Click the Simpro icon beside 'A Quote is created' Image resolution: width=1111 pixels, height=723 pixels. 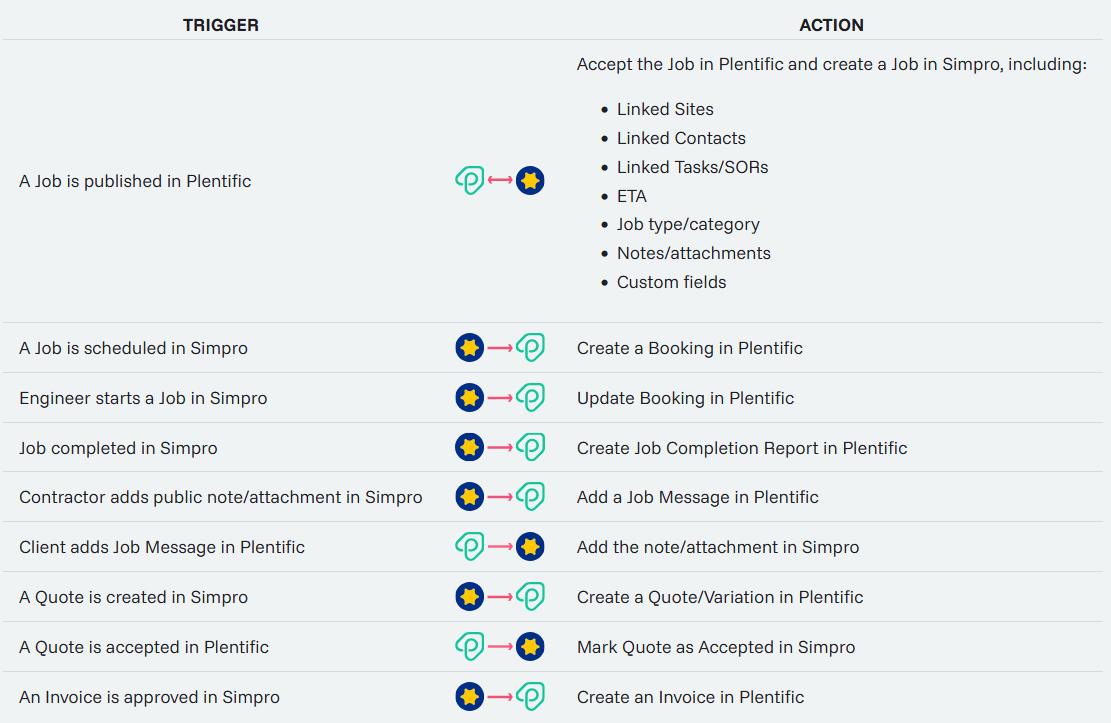point(469,597)
